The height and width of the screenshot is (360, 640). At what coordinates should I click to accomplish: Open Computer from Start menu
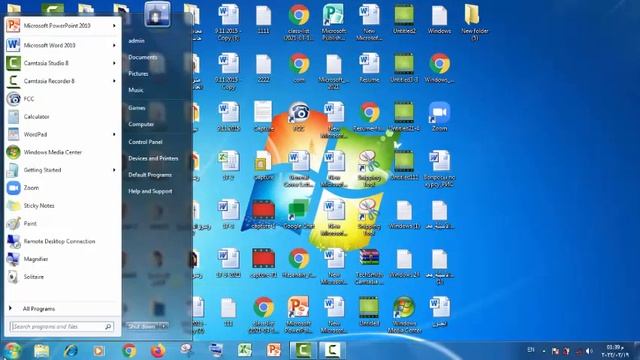(x=141, y=124)
